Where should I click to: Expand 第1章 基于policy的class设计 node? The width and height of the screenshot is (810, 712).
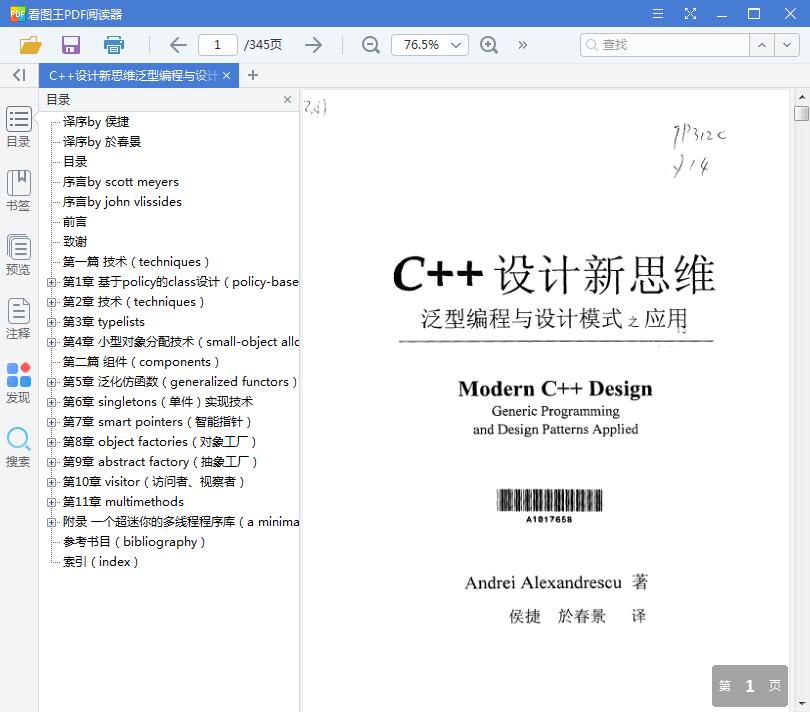tap(51, 282)
